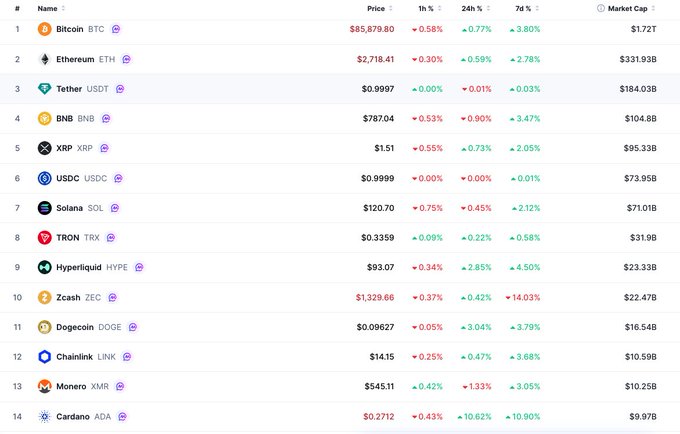Click the Chainlink hexagon logo icon

pos(44,357)
